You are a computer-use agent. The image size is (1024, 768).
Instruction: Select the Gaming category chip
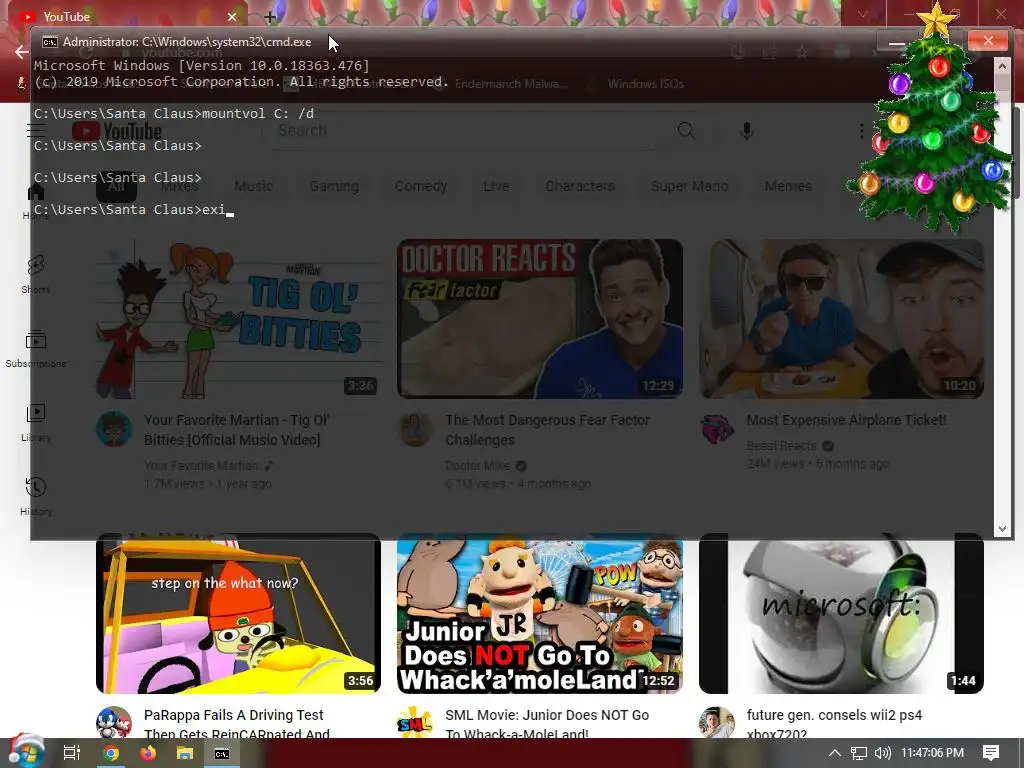pyautogui.click(x=334, y=186)
